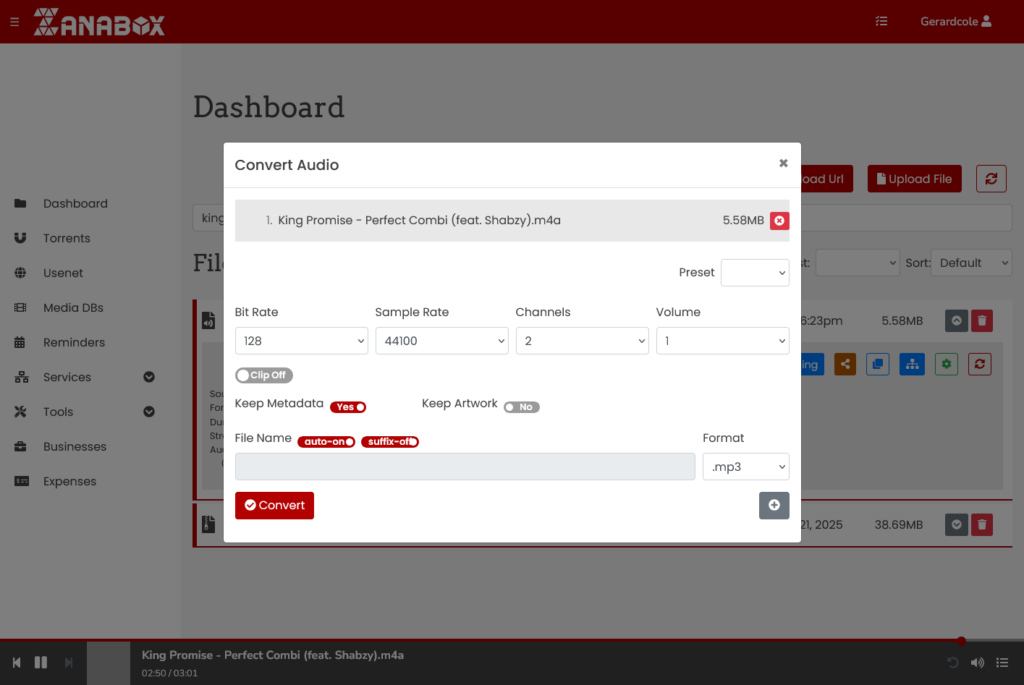Toggle the Clip Off switch

[264, 375]
